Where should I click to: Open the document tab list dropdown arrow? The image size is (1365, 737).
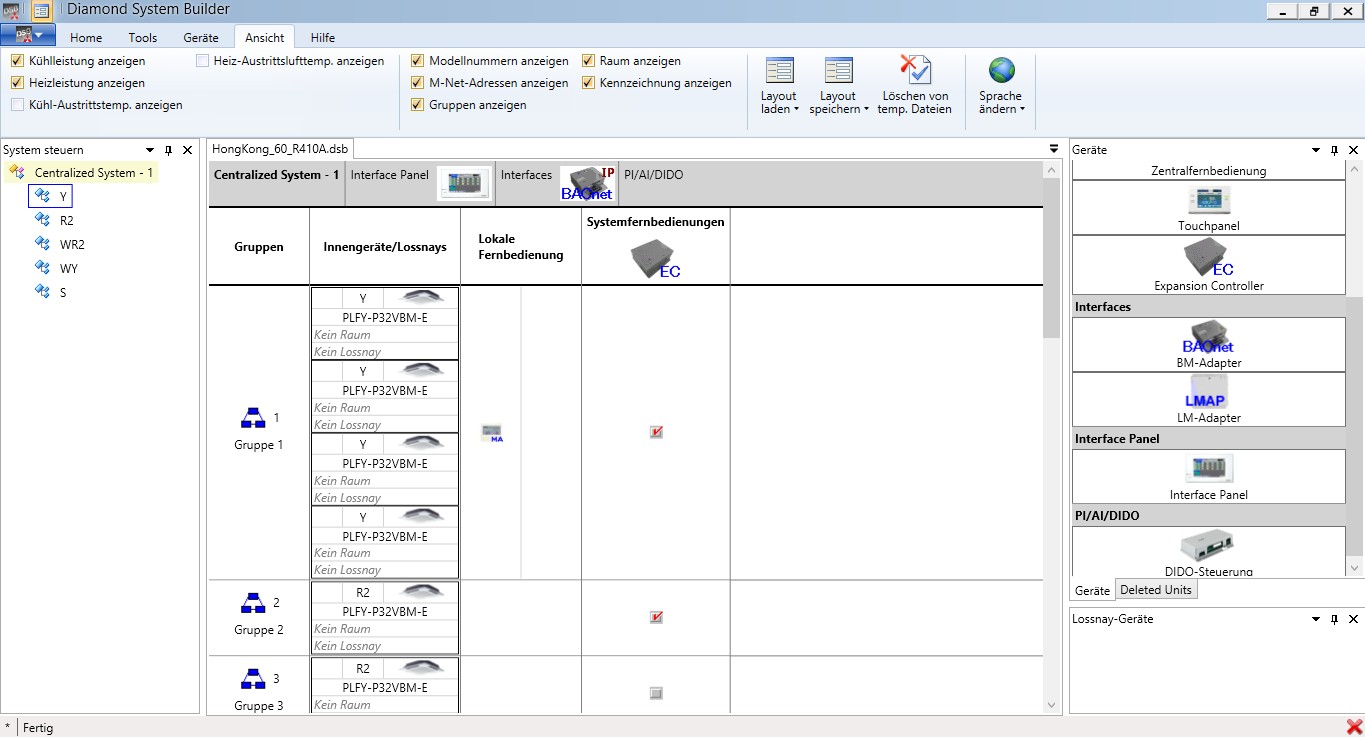[x=1053, y=149]
